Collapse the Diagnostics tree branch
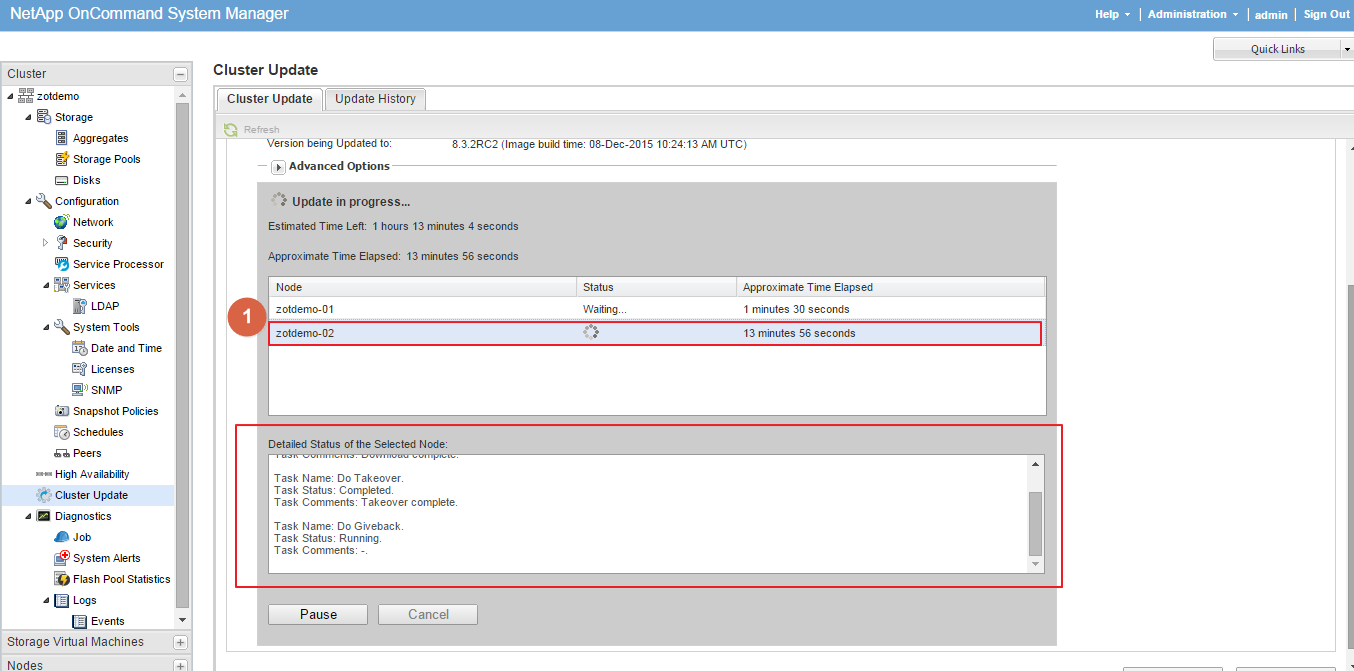This screenshot has height=671, width=1354. (x=29, y=516)
